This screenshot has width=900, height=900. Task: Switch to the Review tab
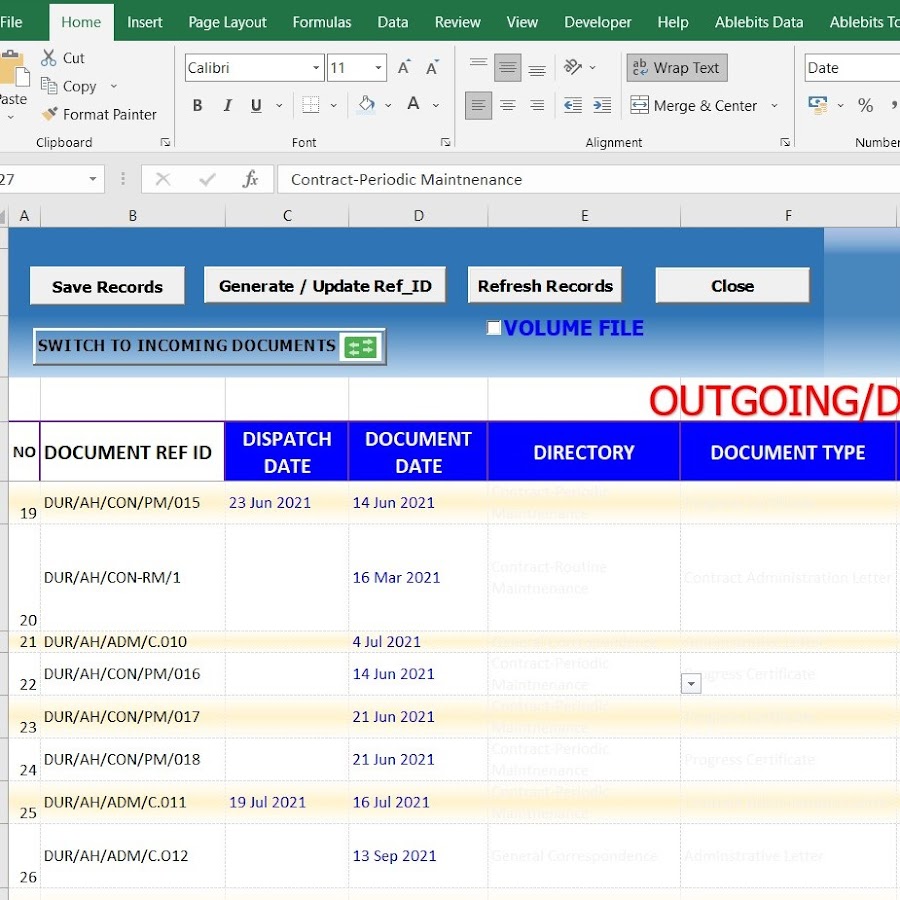point(457,22)
